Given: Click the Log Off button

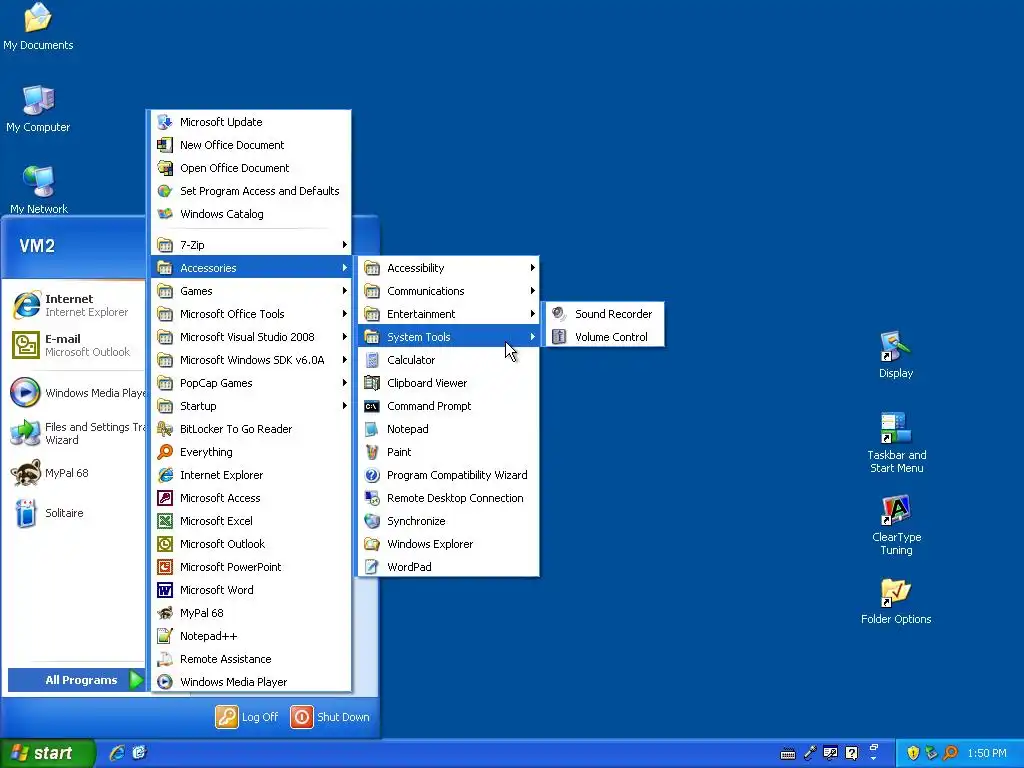Looking at the screenshot, I should coord(247,717).
